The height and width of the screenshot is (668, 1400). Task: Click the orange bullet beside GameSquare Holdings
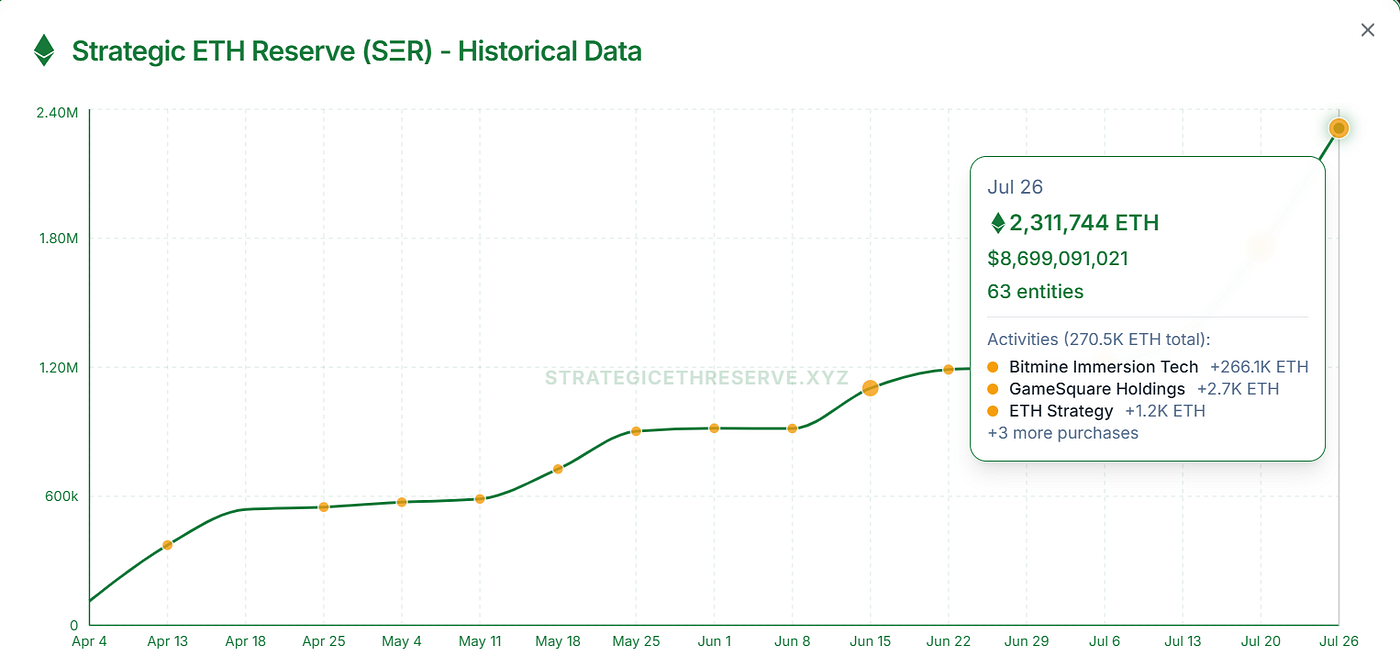992,389
